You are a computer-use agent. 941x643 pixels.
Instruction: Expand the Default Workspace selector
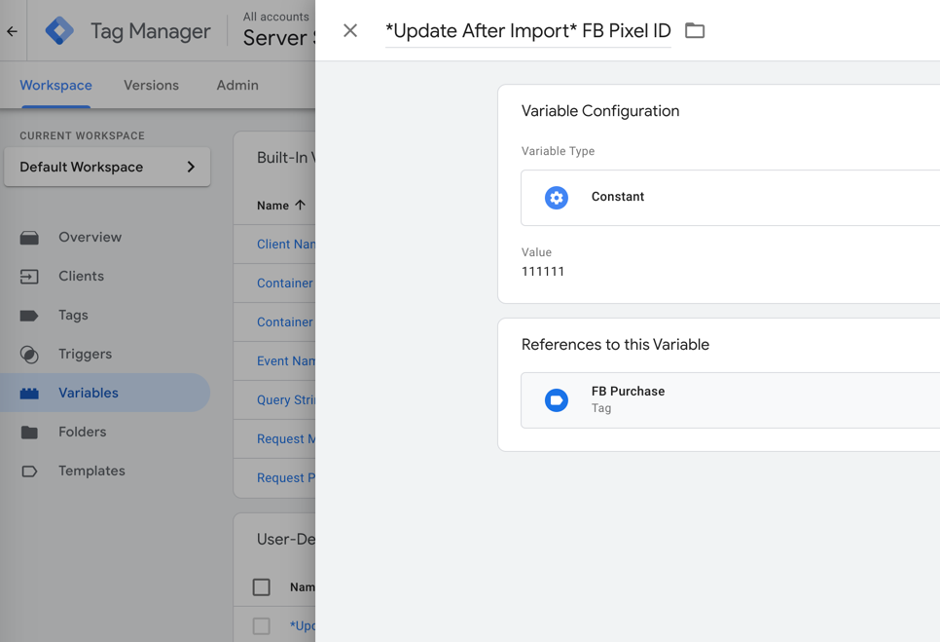coord(107,167)
